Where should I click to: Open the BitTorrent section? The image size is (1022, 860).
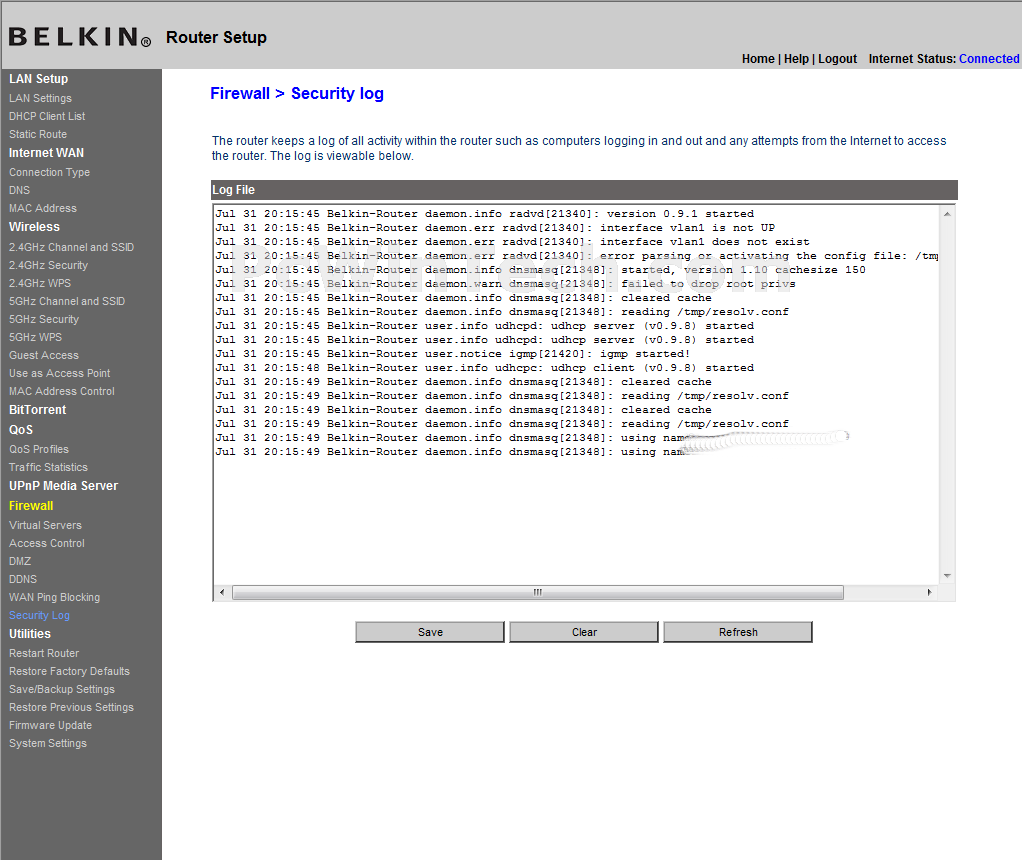pyautogui.click(x=38, y=409)
